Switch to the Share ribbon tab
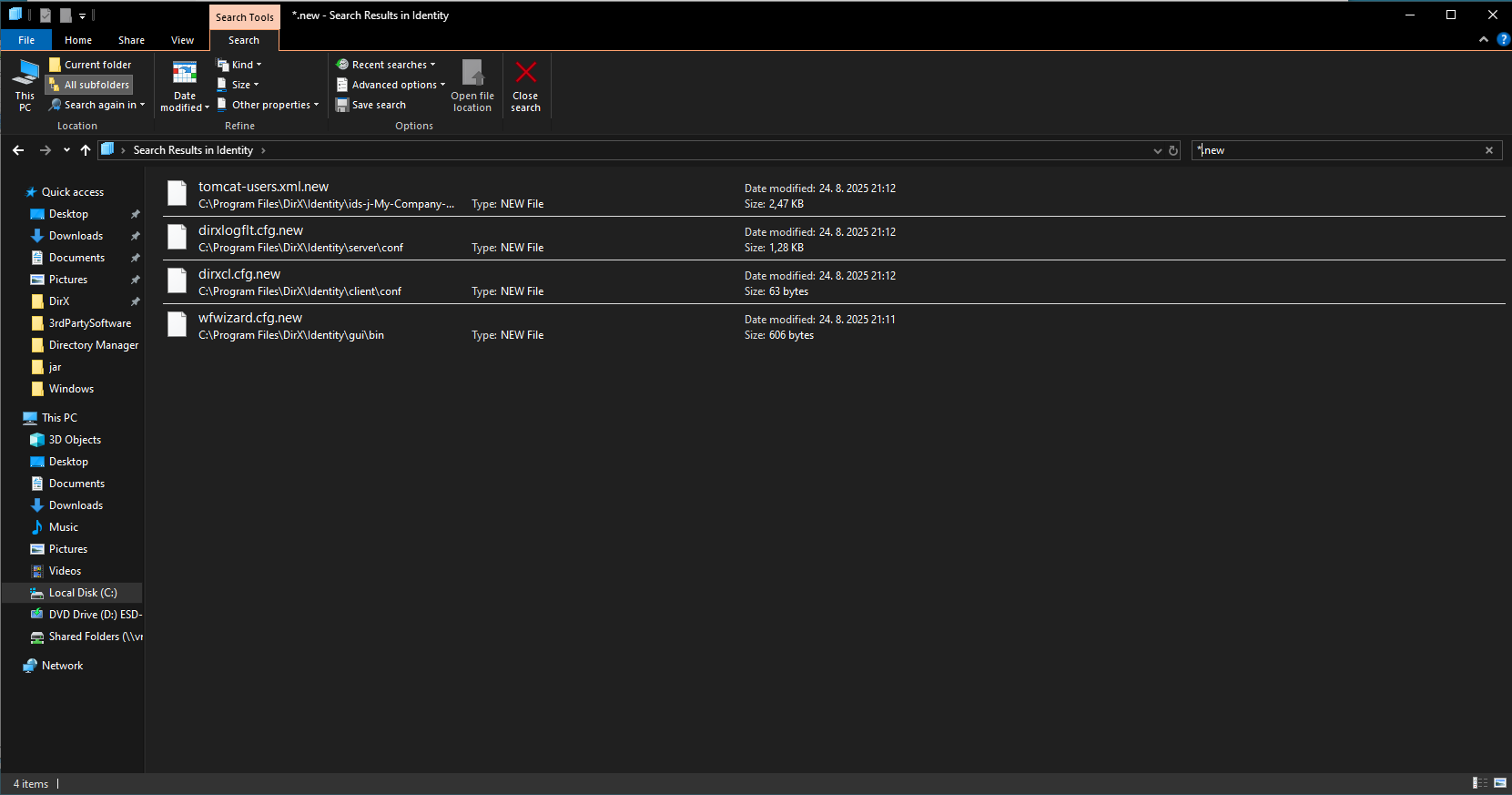This screenshot has width=1512, height=795. [131, 40]
